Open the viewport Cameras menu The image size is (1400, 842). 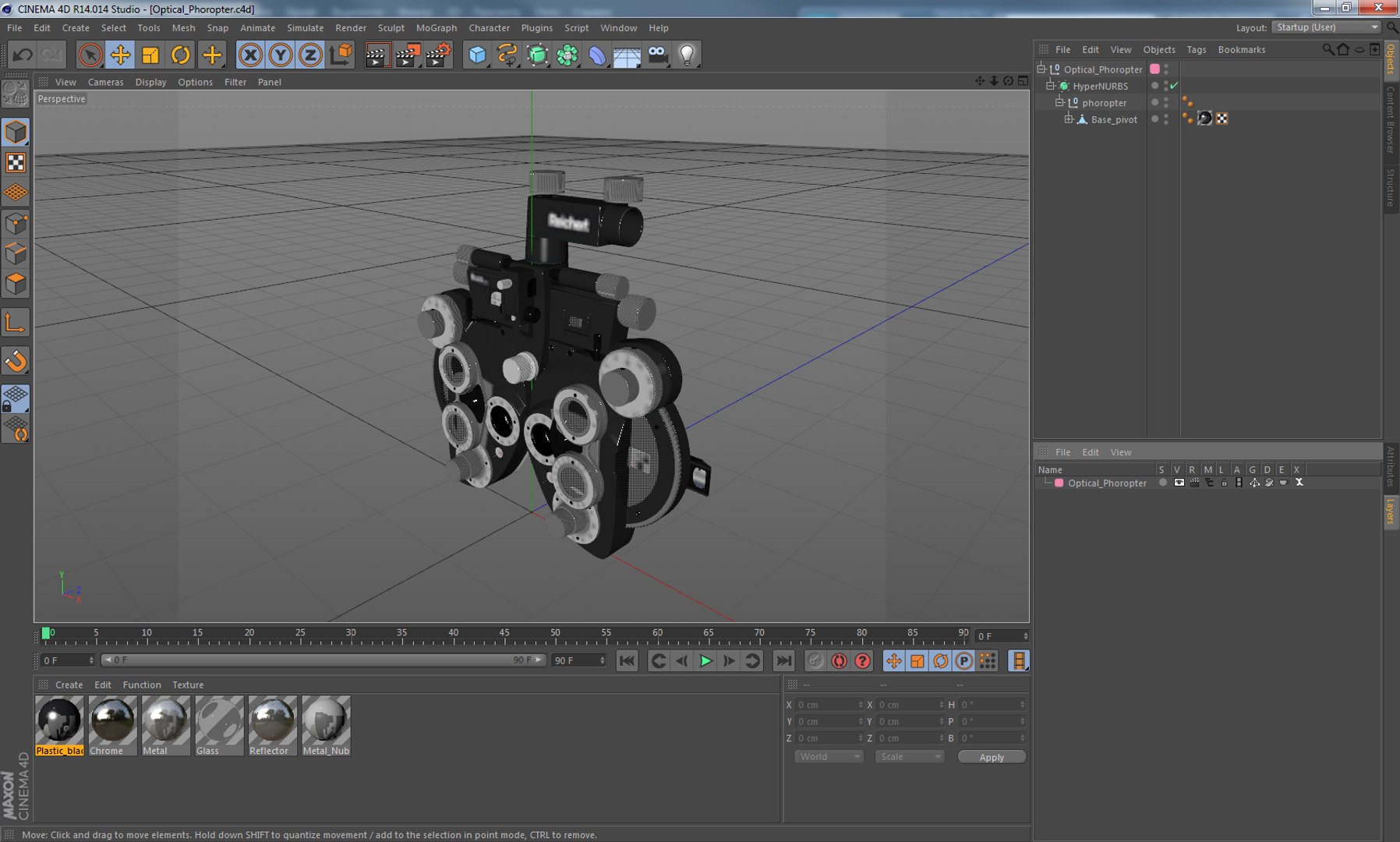click(x=106, y=82)
